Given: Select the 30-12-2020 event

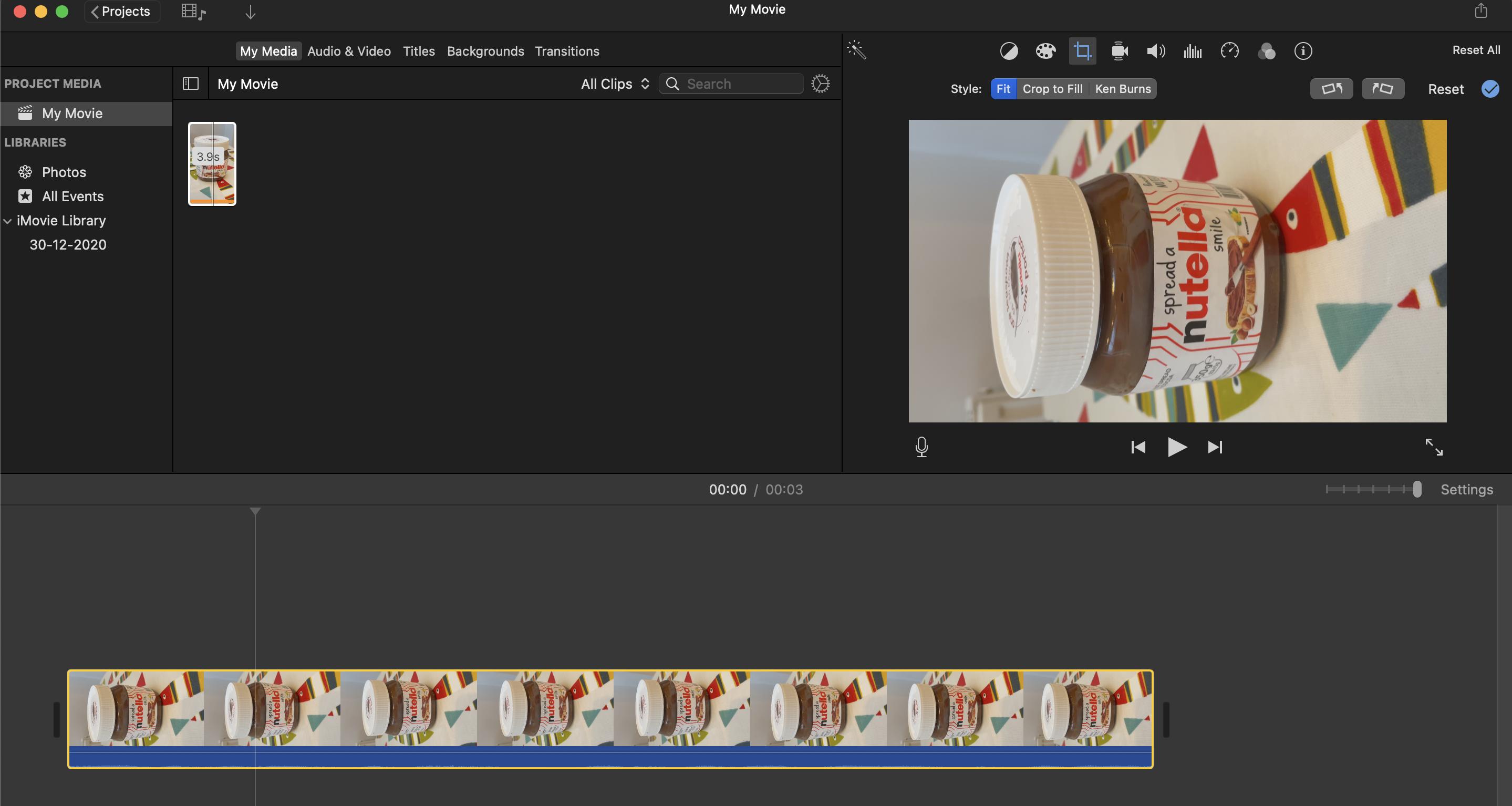Looking at the screenshot, I should point(68,244).
